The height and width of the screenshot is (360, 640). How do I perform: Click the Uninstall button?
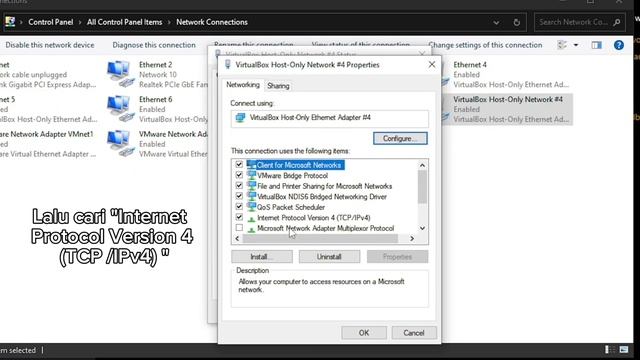tap(329, 257)
